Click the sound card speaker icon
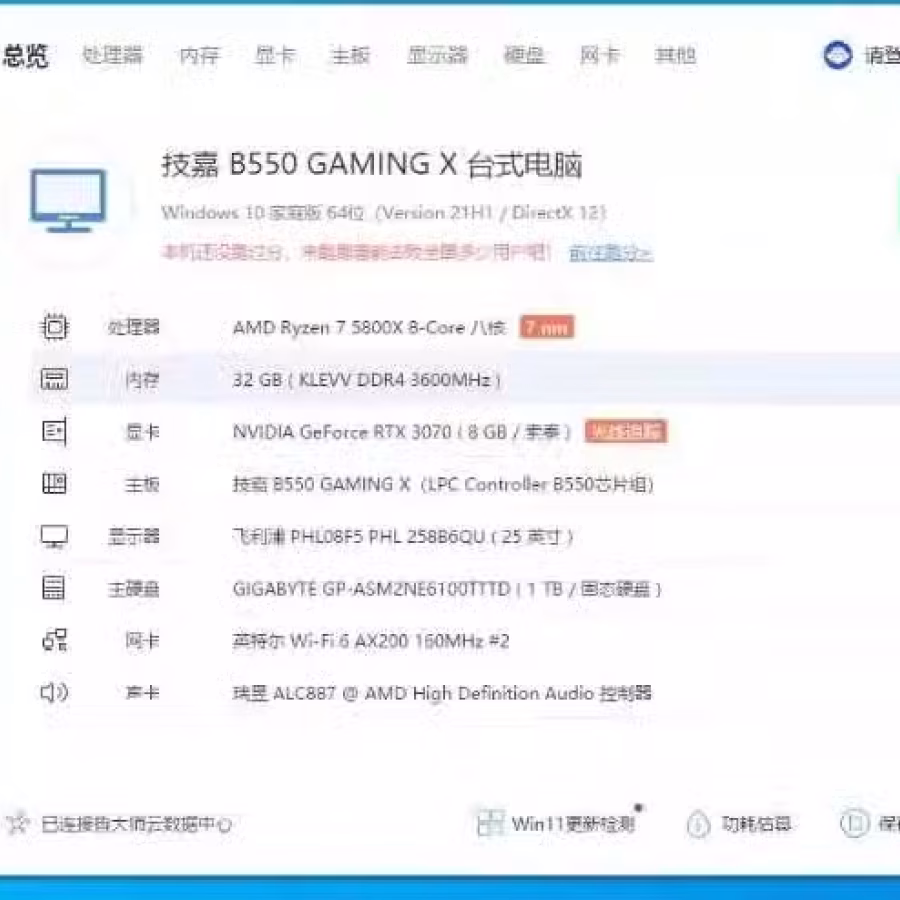900x900 pixels. [x=55, y=693]
